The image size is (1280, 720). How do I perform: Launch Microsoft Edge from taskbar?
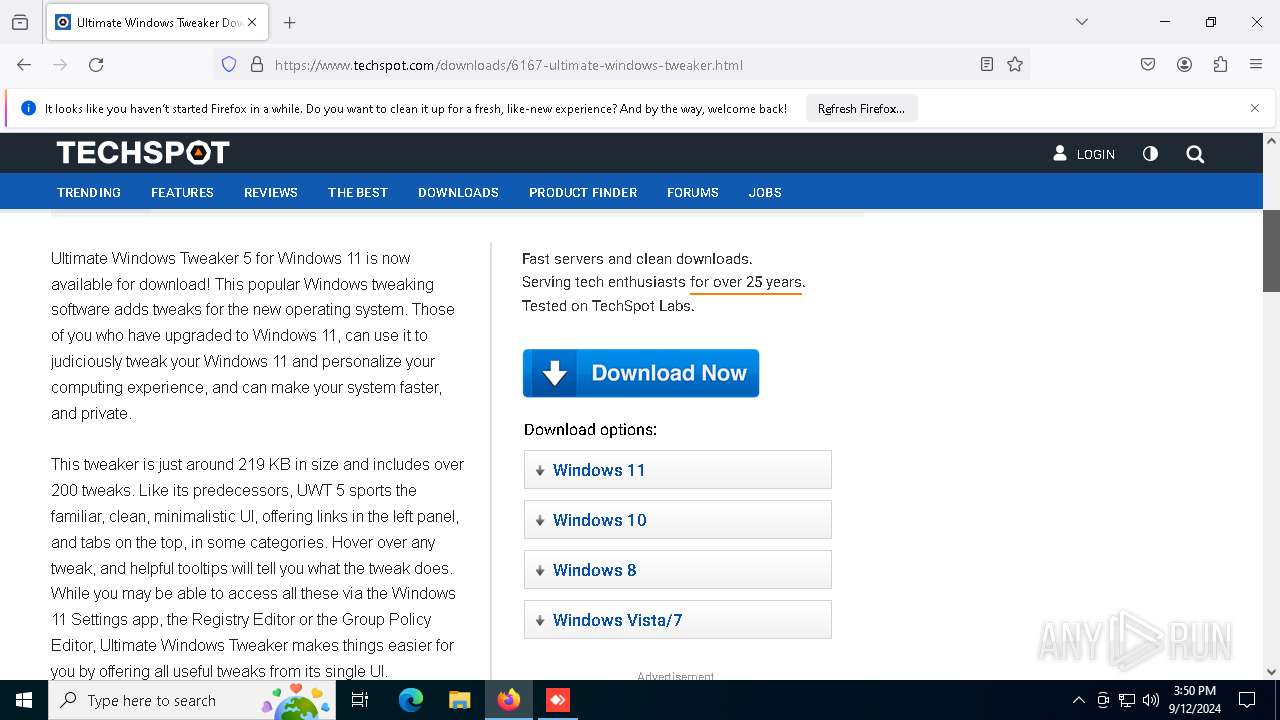coord(411,700)
